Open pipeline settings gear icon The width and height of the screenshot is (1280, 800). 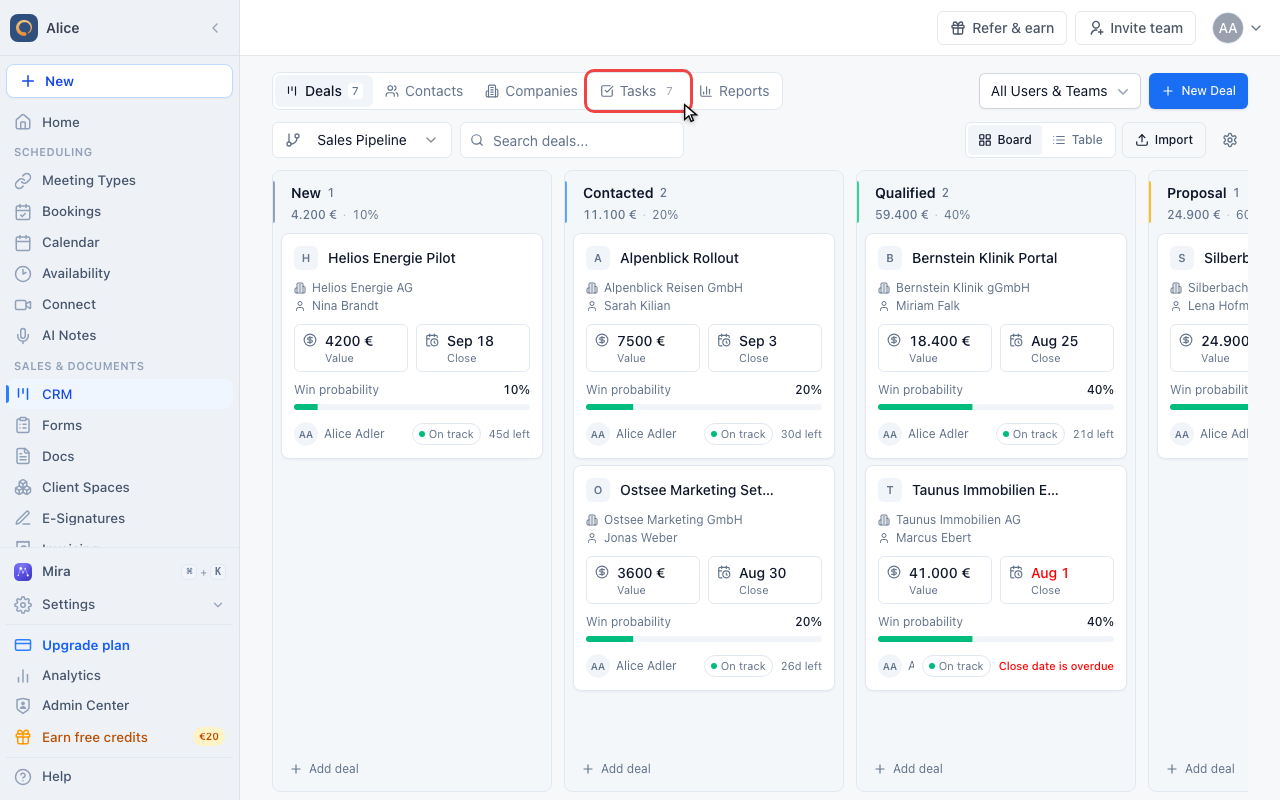tap(1230, 140)
